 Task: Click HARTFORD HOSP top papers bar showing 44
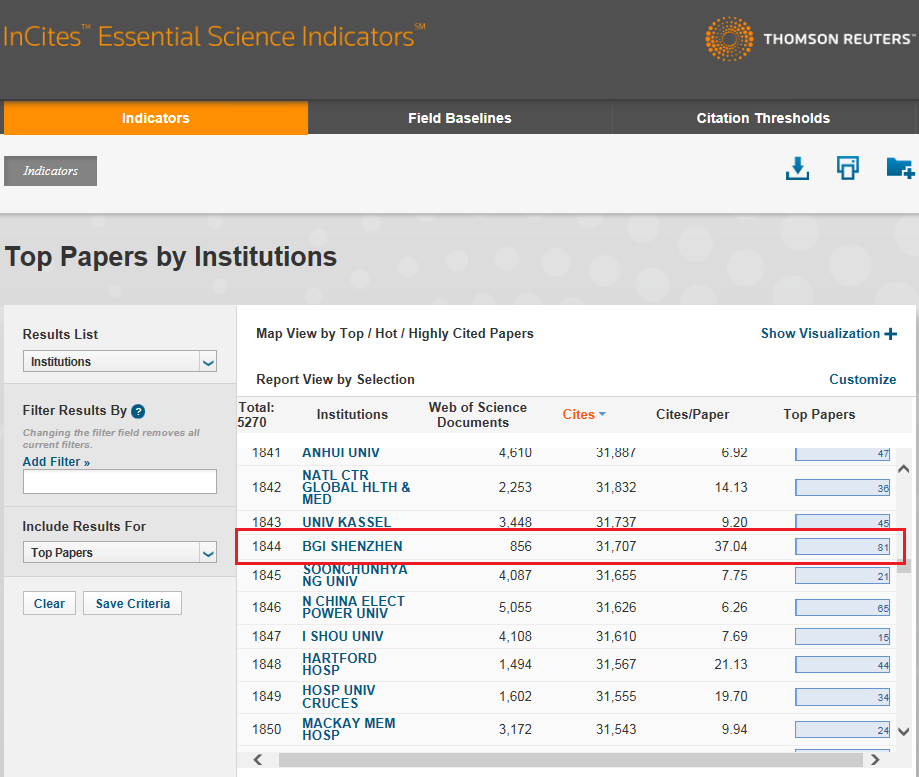pyautogui.click(x=842, y=664)
